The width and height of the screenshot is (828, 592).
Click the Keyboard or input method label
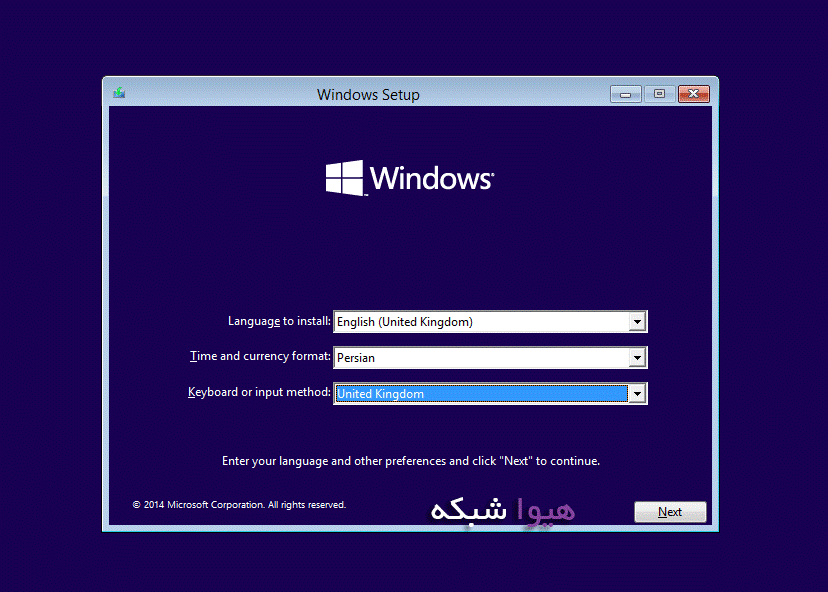point(259,392)
